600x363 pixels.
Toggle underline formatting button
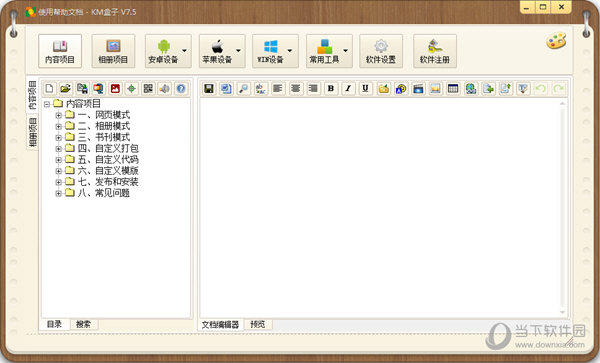[x=365, y=89]
